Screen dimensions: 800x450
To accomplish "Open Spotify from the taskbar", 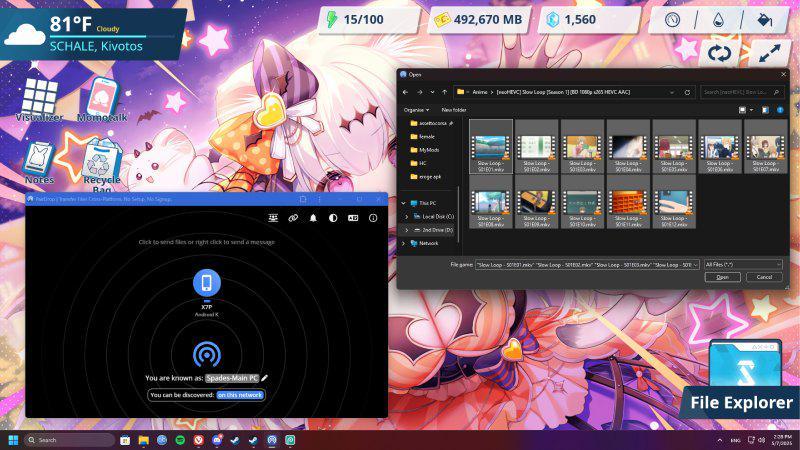I will (x=180, y=440).
